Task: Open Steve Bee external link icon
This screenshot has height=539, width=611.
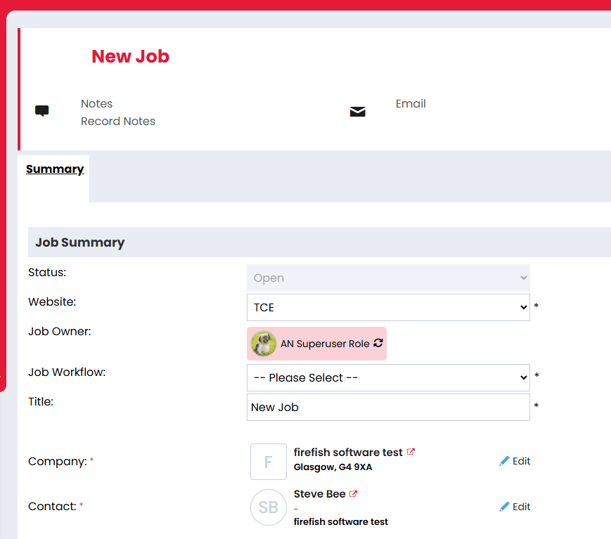Action: [x=353, y=493]
